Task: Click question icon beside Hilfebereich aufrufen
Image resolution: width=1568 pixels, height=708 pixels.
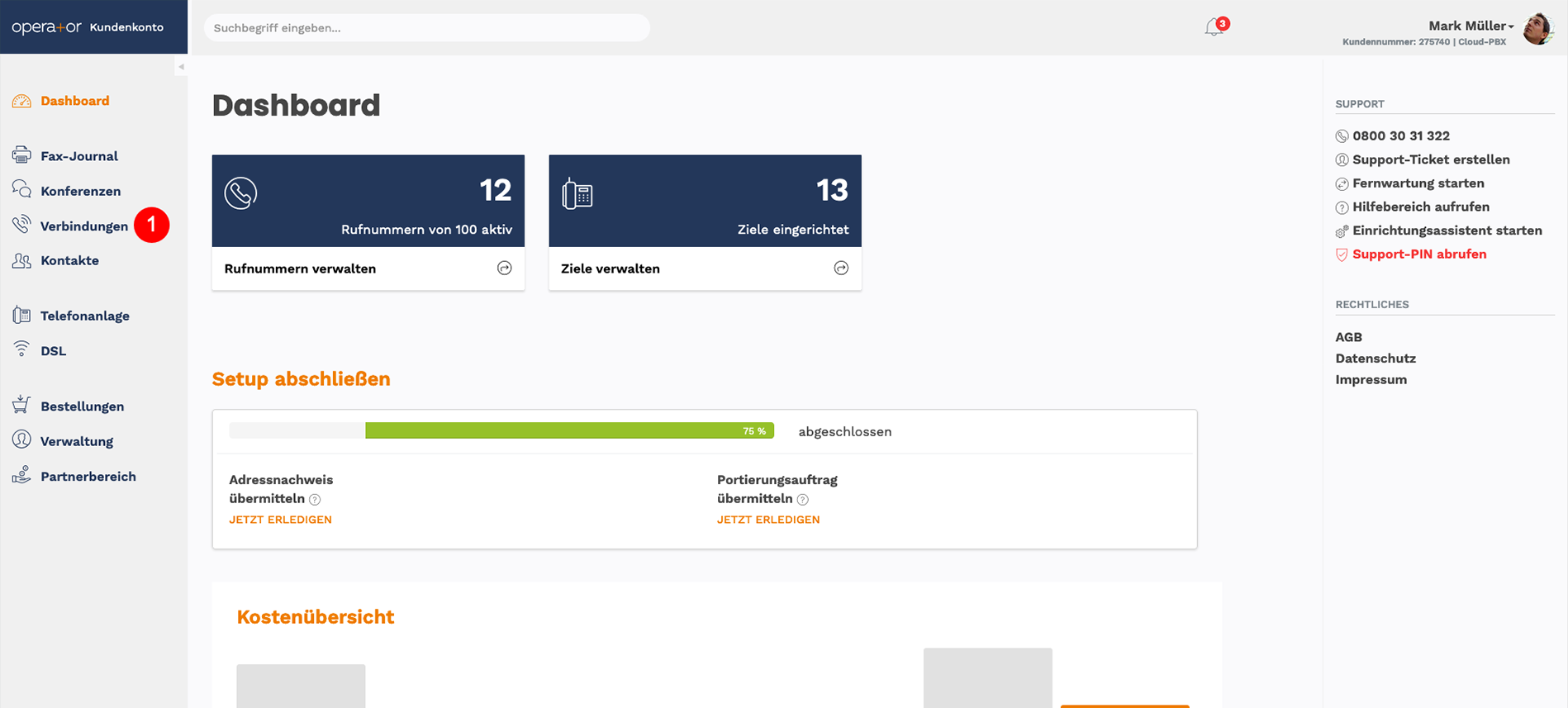Action: (1342, 207)
